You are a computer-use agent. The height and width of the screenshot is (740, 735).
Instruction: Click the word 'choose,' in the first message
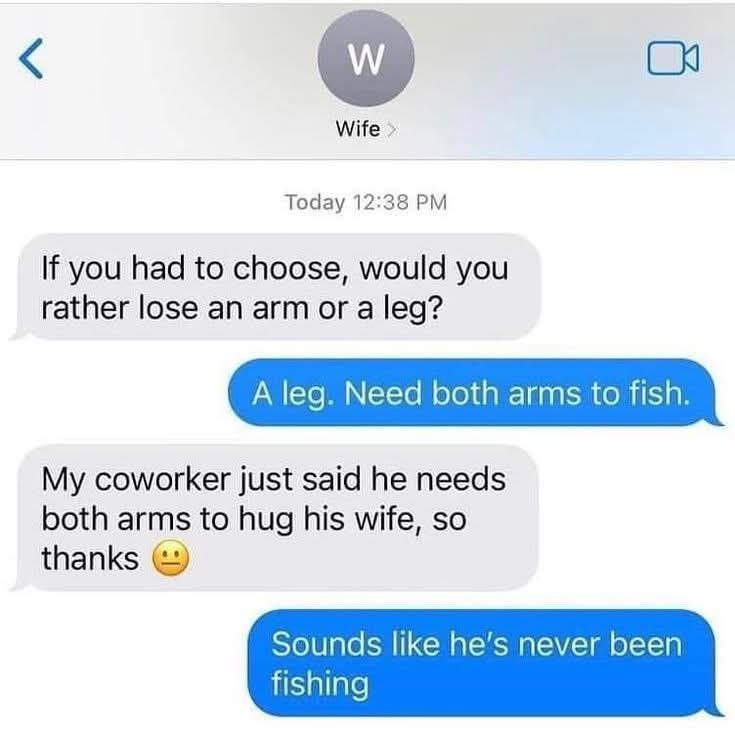tap(293, 268)
